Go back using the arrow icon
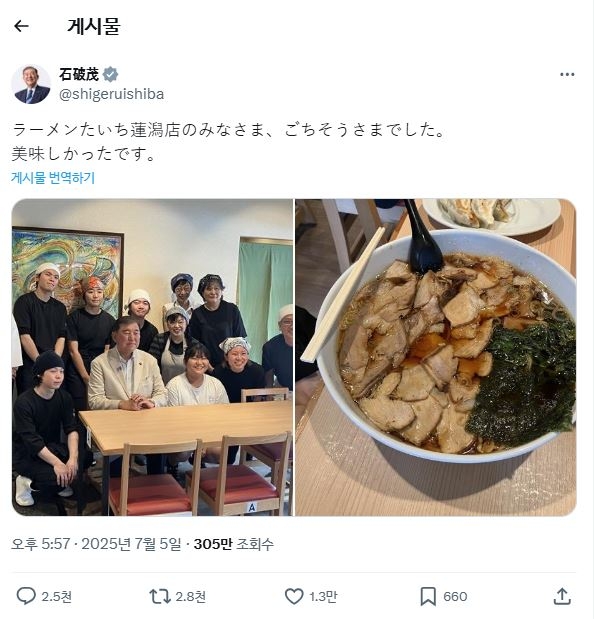 point(21,26)
